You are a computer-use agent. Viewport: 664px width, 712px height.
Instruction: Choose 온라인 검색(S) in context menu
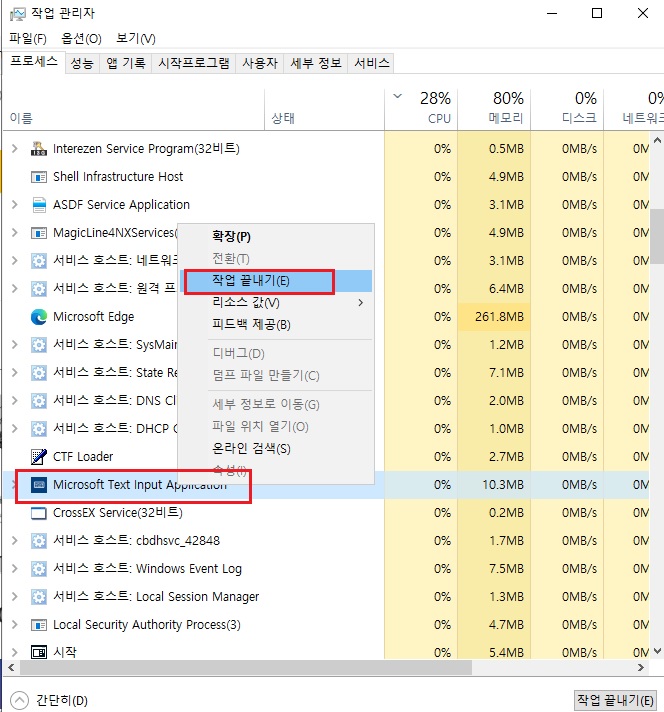pos(276,449)
